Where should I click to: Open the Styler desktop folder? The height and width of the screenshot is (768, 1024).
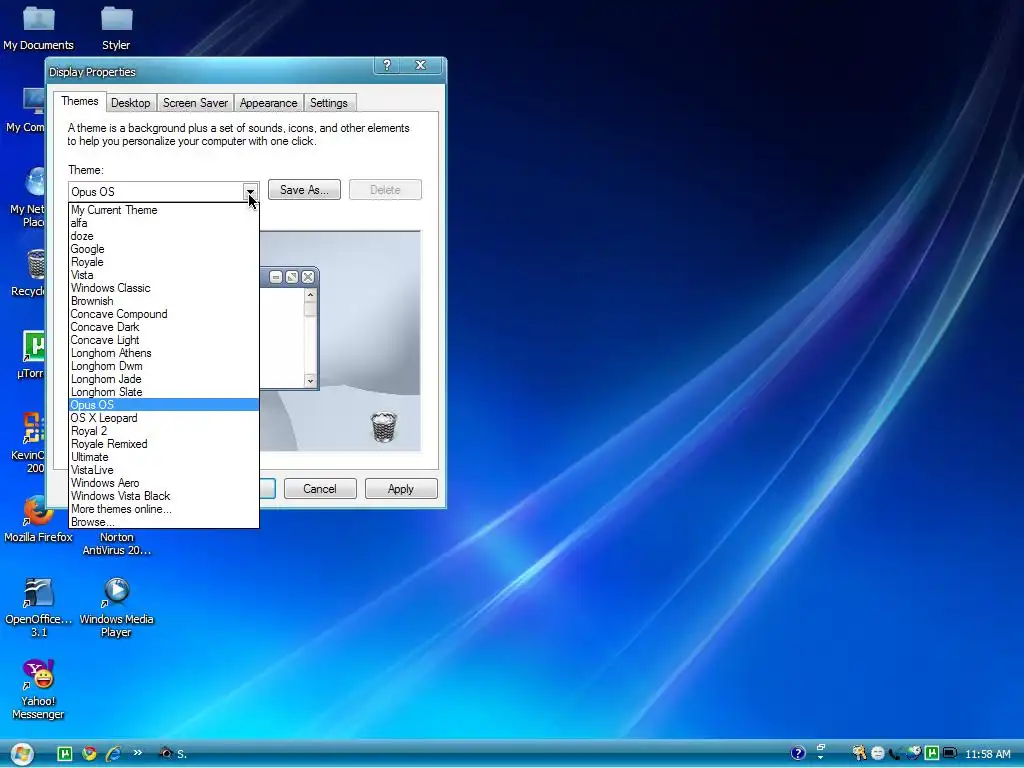116,27
